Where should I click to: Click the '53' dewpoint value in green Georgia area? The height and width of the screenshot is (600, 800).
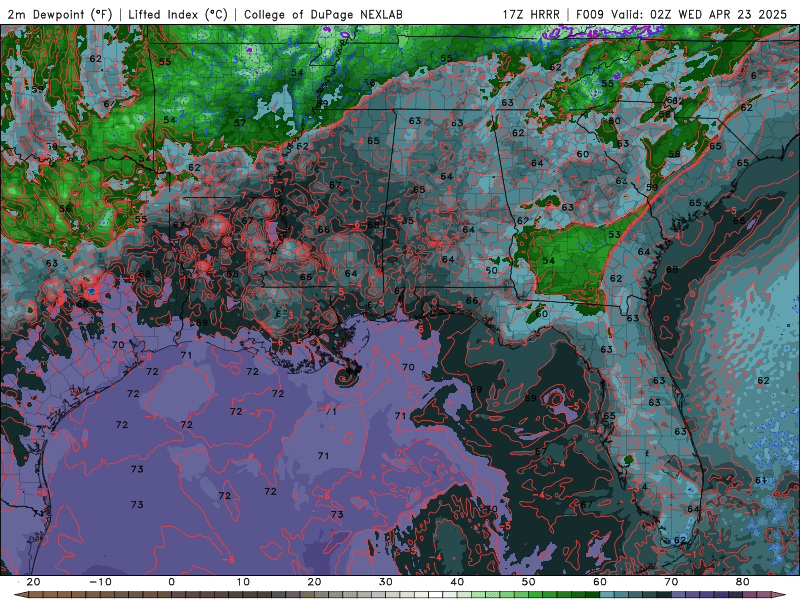(x=614, y=234)
